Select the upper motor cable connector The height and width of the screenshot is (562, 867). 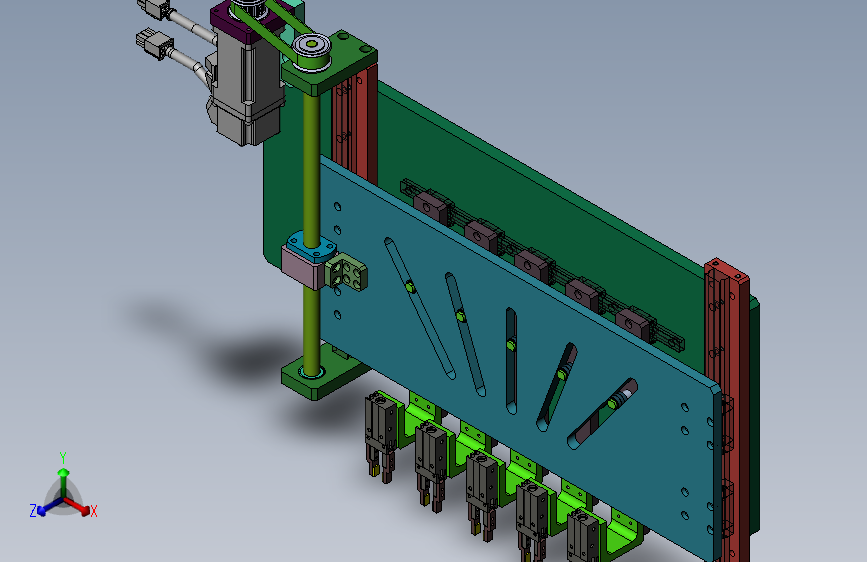coord(155,9)
